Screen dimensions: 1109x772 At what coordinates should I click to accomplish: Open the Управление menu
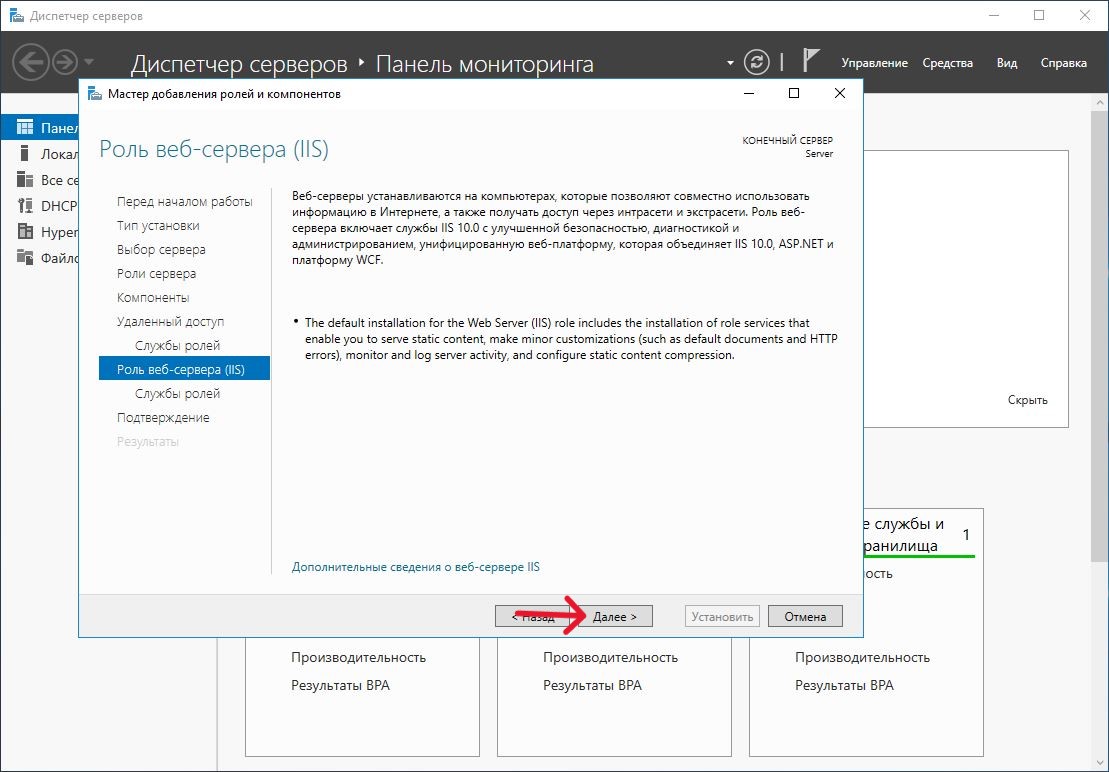pos(874,63)
